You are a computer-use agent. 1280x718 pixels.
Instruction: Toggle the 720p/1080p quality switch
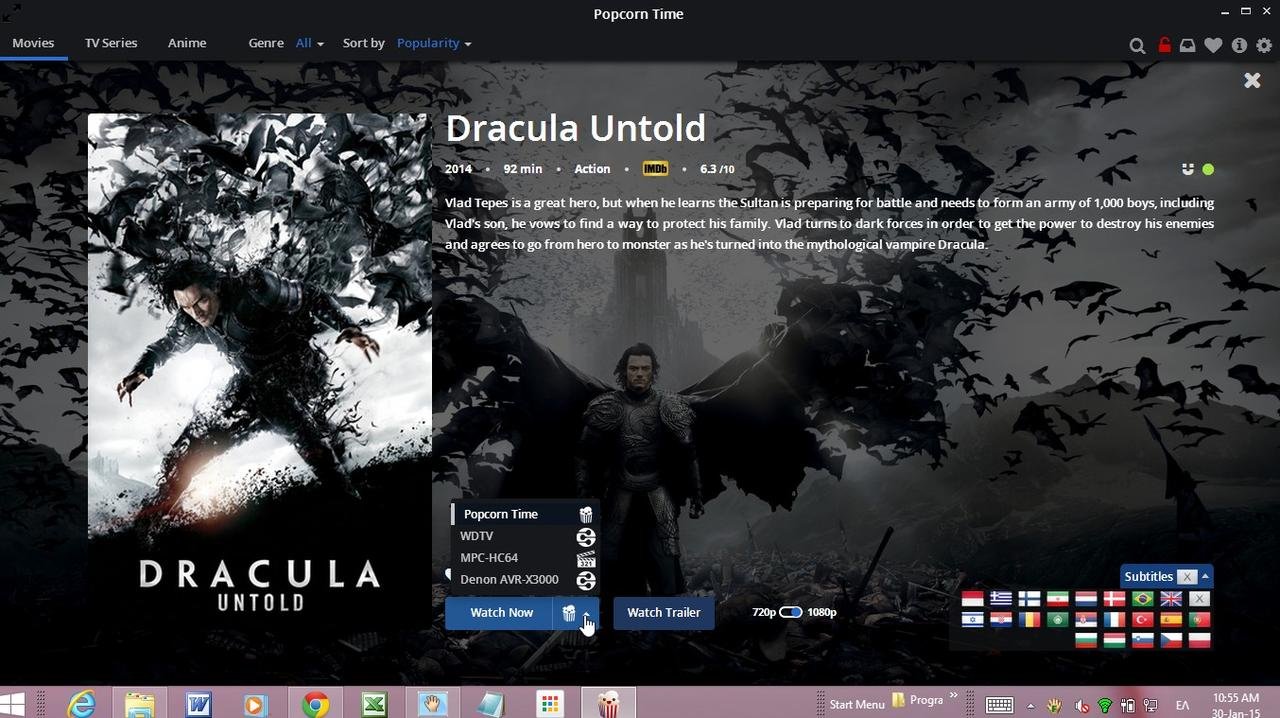click(791, 612)
